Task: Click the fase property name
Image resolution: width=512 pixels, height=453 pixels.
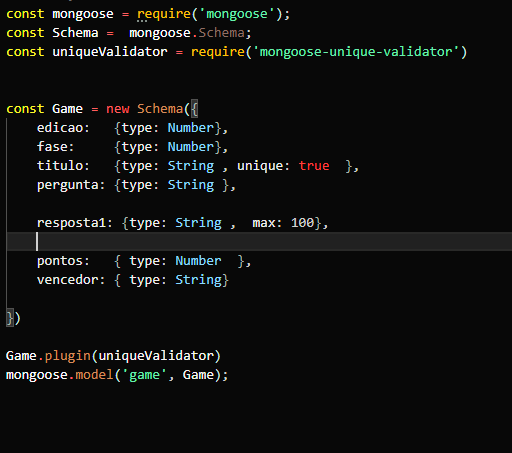Action: 55,147
